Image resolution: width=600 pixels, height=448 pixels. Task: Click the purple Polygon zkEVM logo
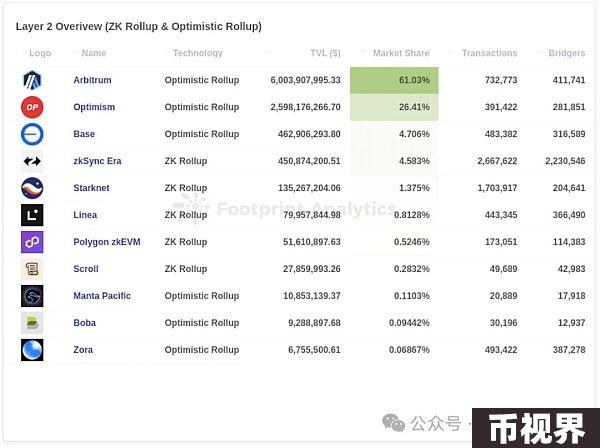point(32,242)
